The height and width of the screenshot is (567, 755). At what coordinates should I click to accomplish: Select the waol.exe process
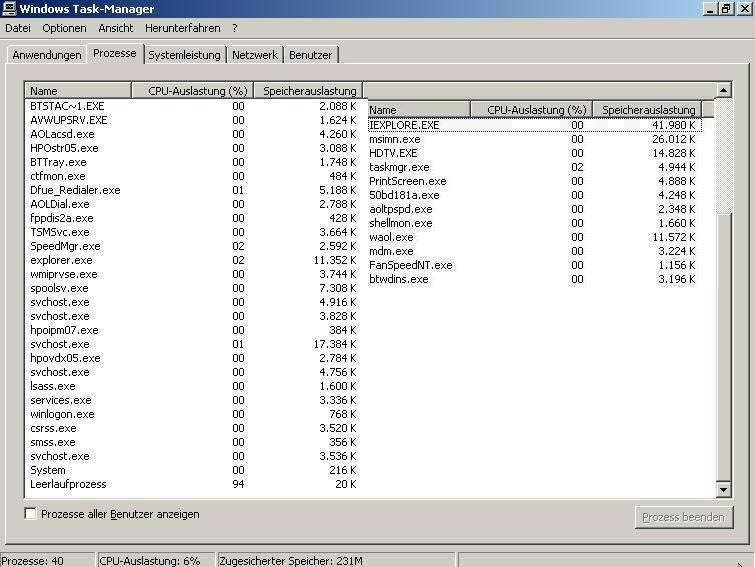[532, 237]
